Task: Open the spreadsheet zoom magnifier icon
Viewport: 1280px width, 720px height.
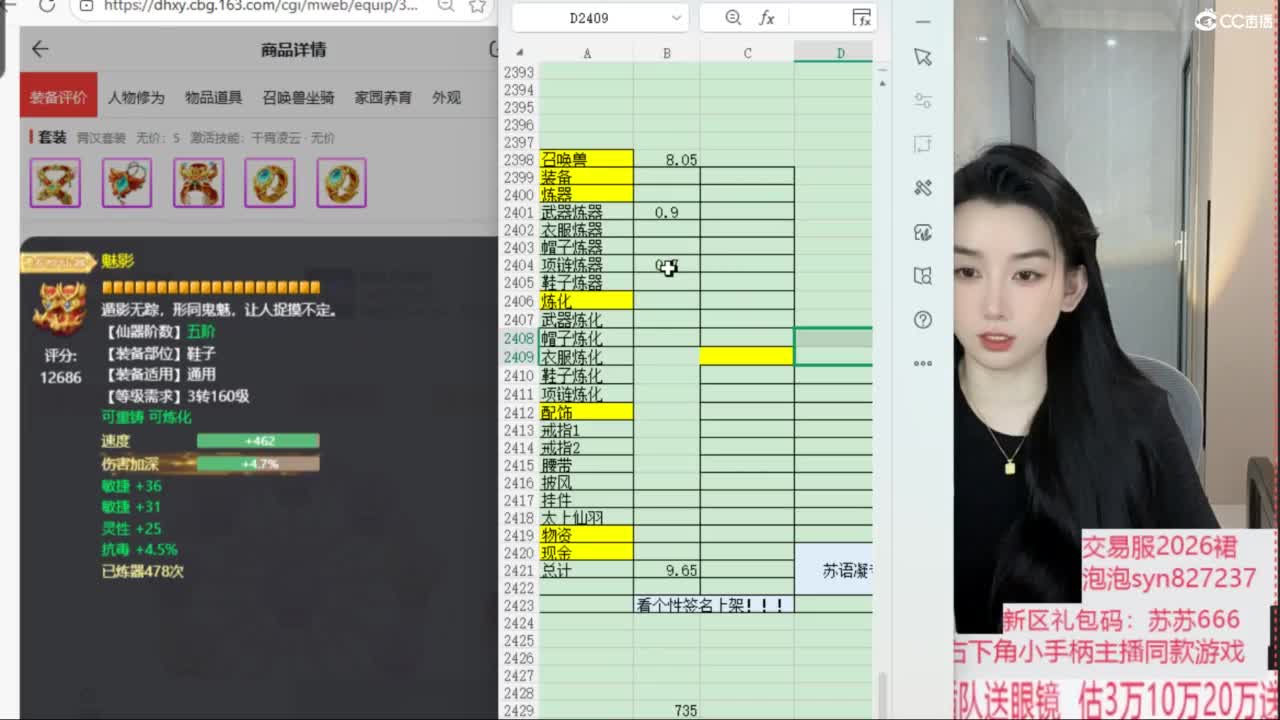Action: point(733,18)
